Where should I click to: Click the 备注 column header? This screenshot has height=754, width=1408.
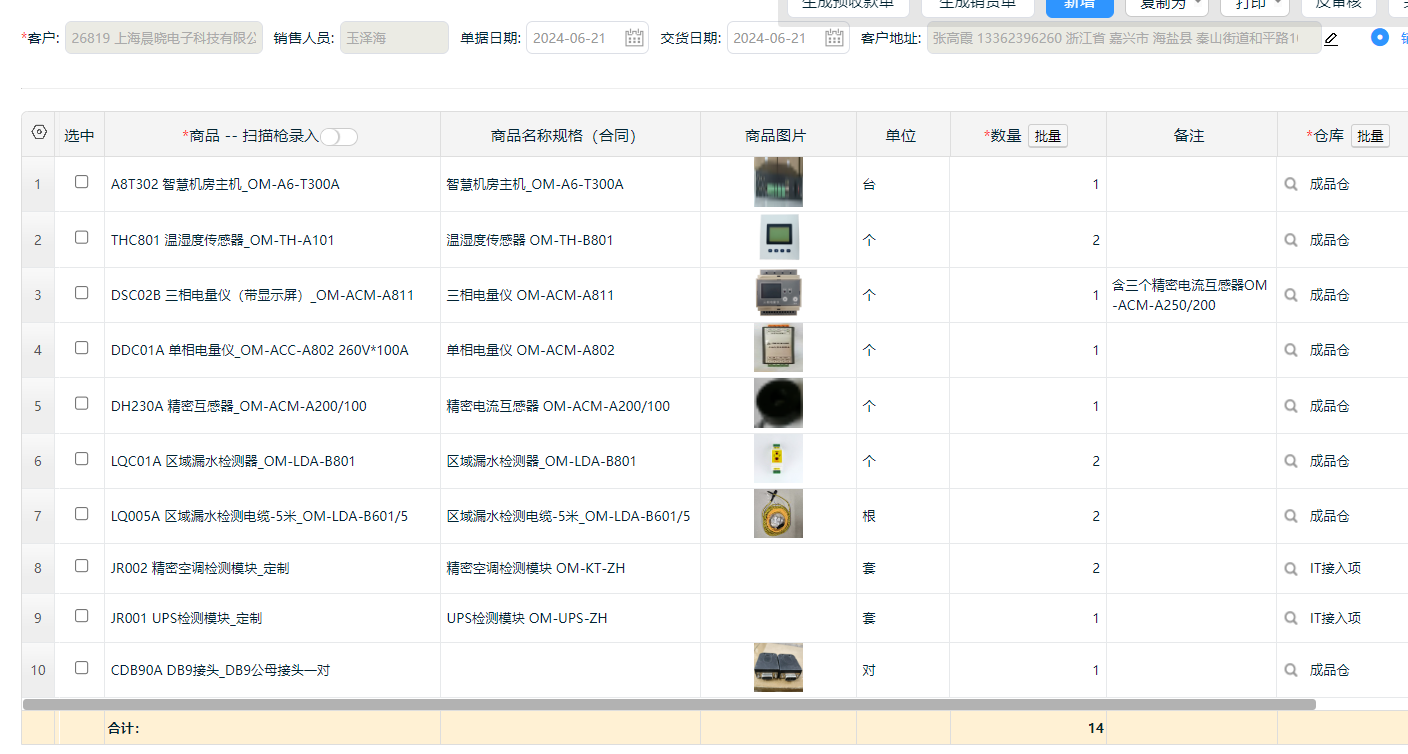[1191, 135]
